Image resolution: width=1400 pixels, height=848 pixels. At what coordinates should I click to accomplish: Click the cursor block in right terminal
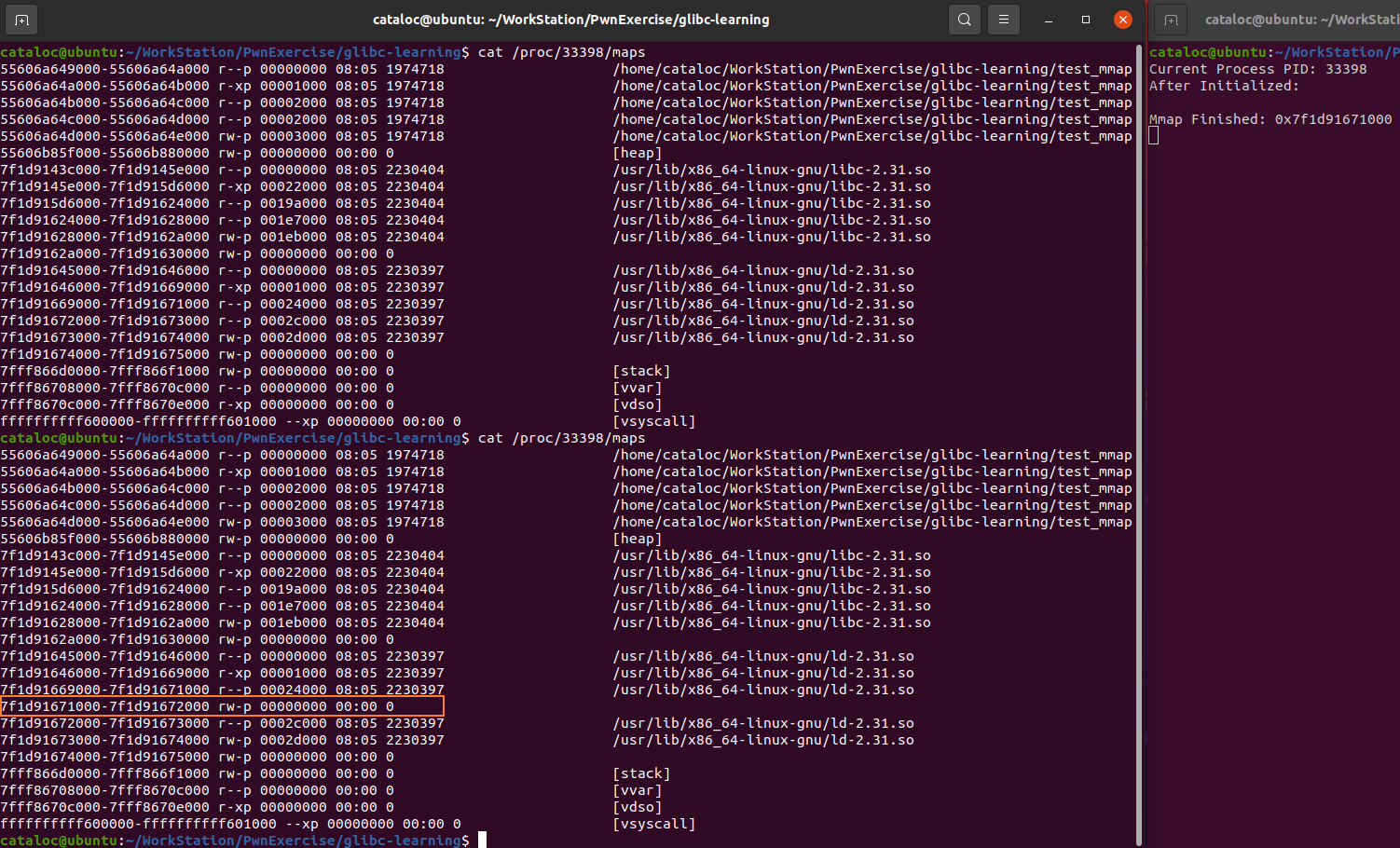point(1154,136)
